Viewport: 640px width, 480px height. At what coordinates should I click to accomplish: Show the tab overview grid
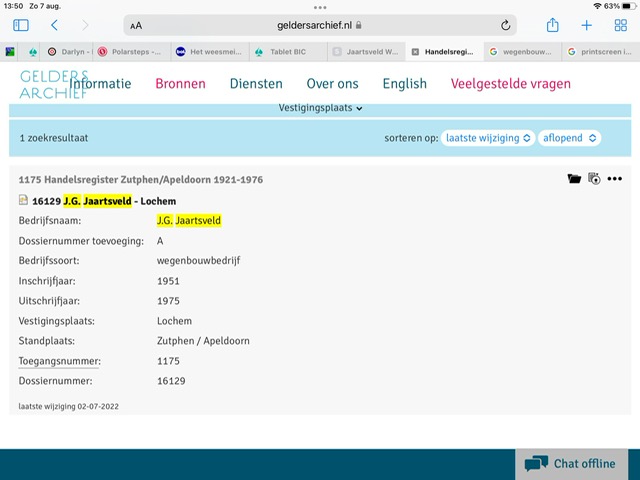[620, 25]
